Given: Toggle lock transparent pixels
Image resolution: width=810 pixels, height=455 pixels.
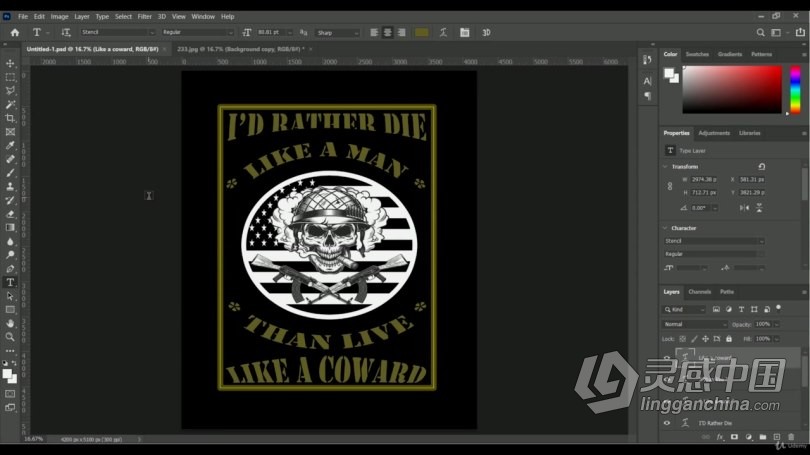Looking at the screenshot, I should pyautogui.click(x=682, y=339).
